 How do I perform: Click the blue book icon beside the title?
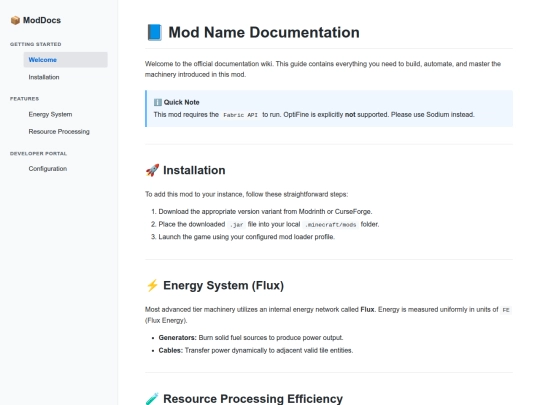coord(154,32)
